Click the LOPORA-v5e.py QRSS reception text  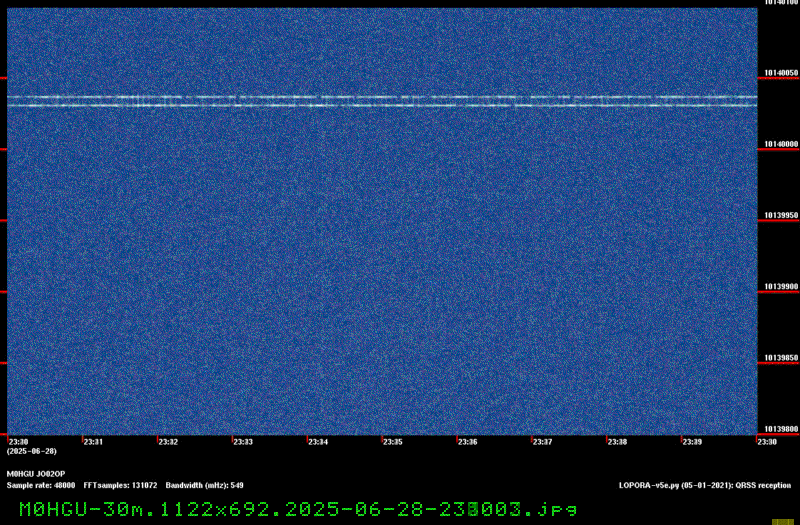coord(705,485)
